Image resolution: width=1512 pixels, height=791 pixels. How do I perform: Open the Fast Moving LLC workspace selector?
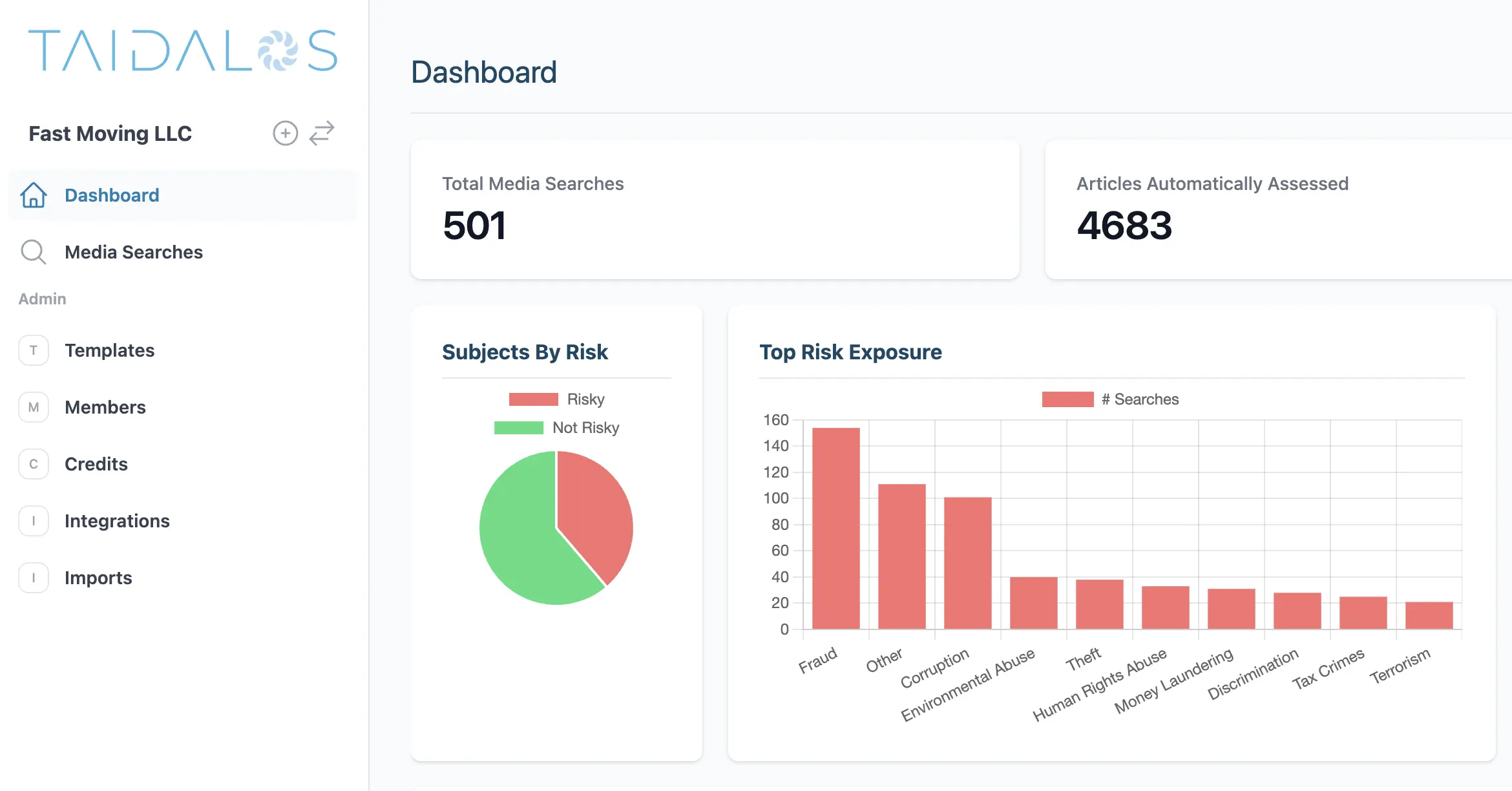pos(110,133)
